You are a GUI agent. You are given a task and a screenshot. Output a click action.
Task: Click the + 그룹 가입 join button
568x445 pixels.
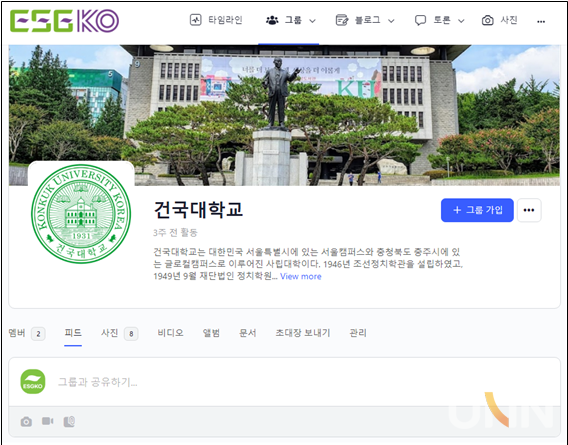[477, 210]
